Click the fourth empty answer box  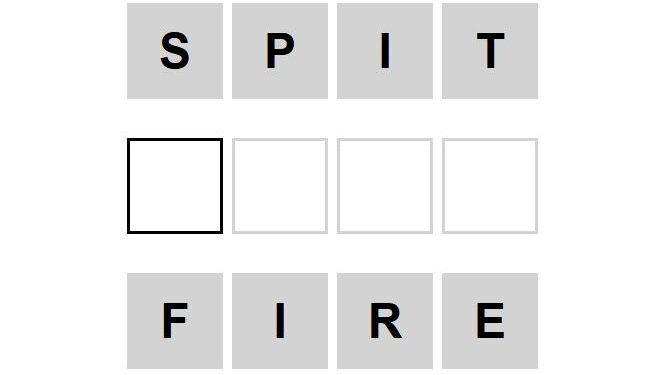coord(490,186)
